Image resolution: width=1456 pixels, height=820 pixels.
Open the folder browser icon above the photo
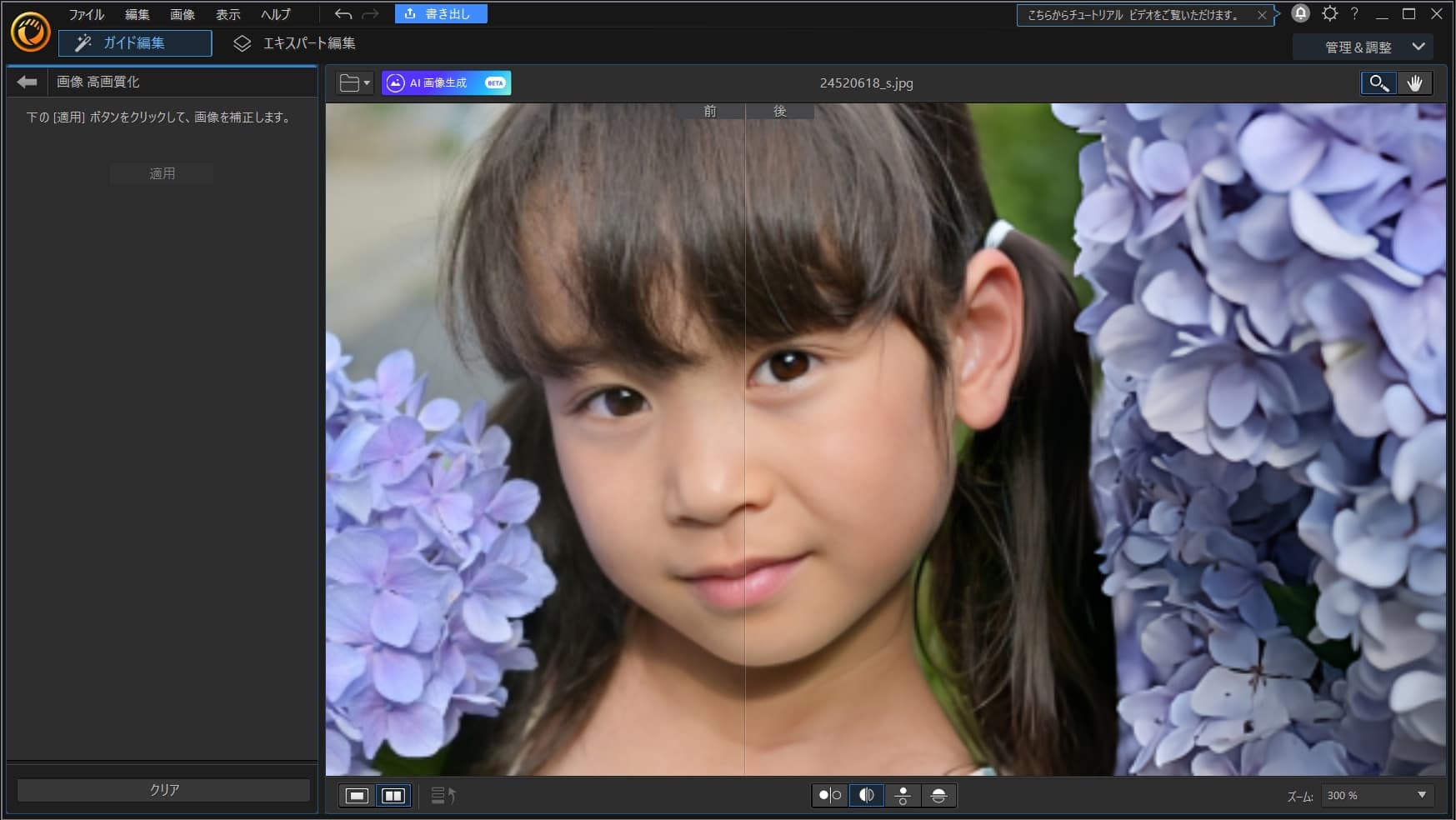click(348, 82)
